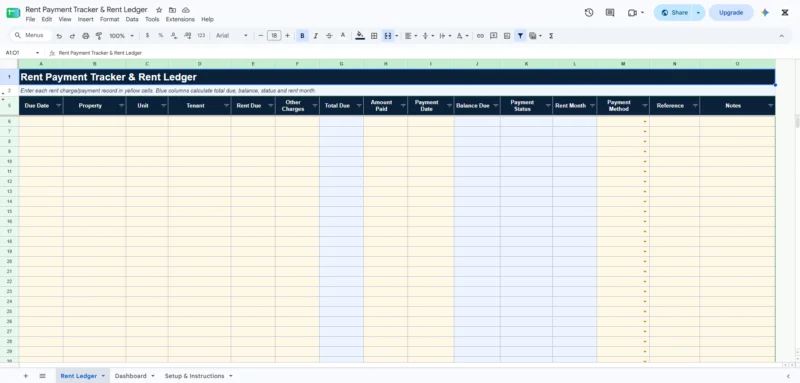This screenshot has height=383, width=800.
Task: Open the Payment Status column filter
Action: (x=547, y=106)
